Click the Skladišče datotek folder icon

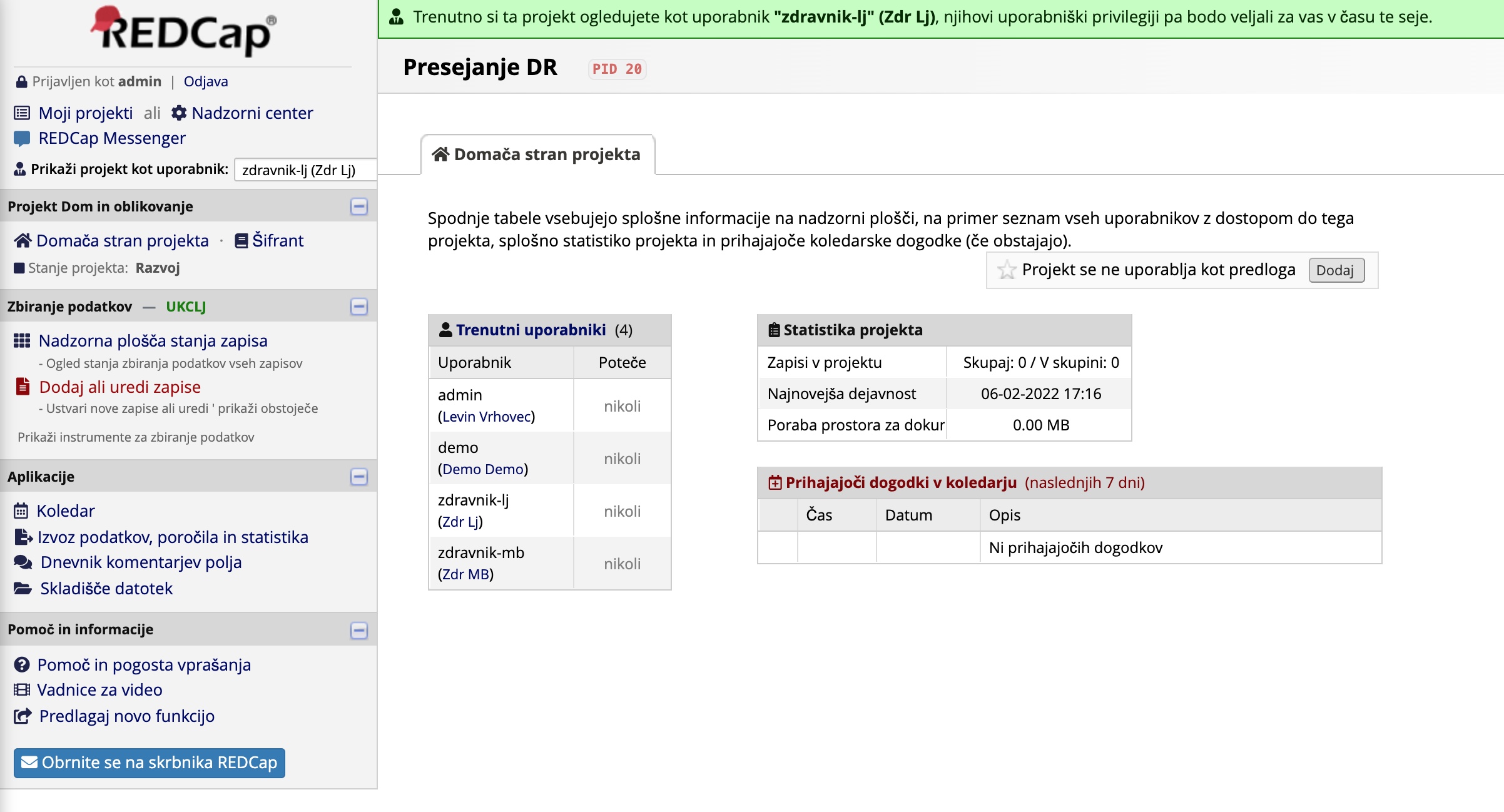(23, 589)
